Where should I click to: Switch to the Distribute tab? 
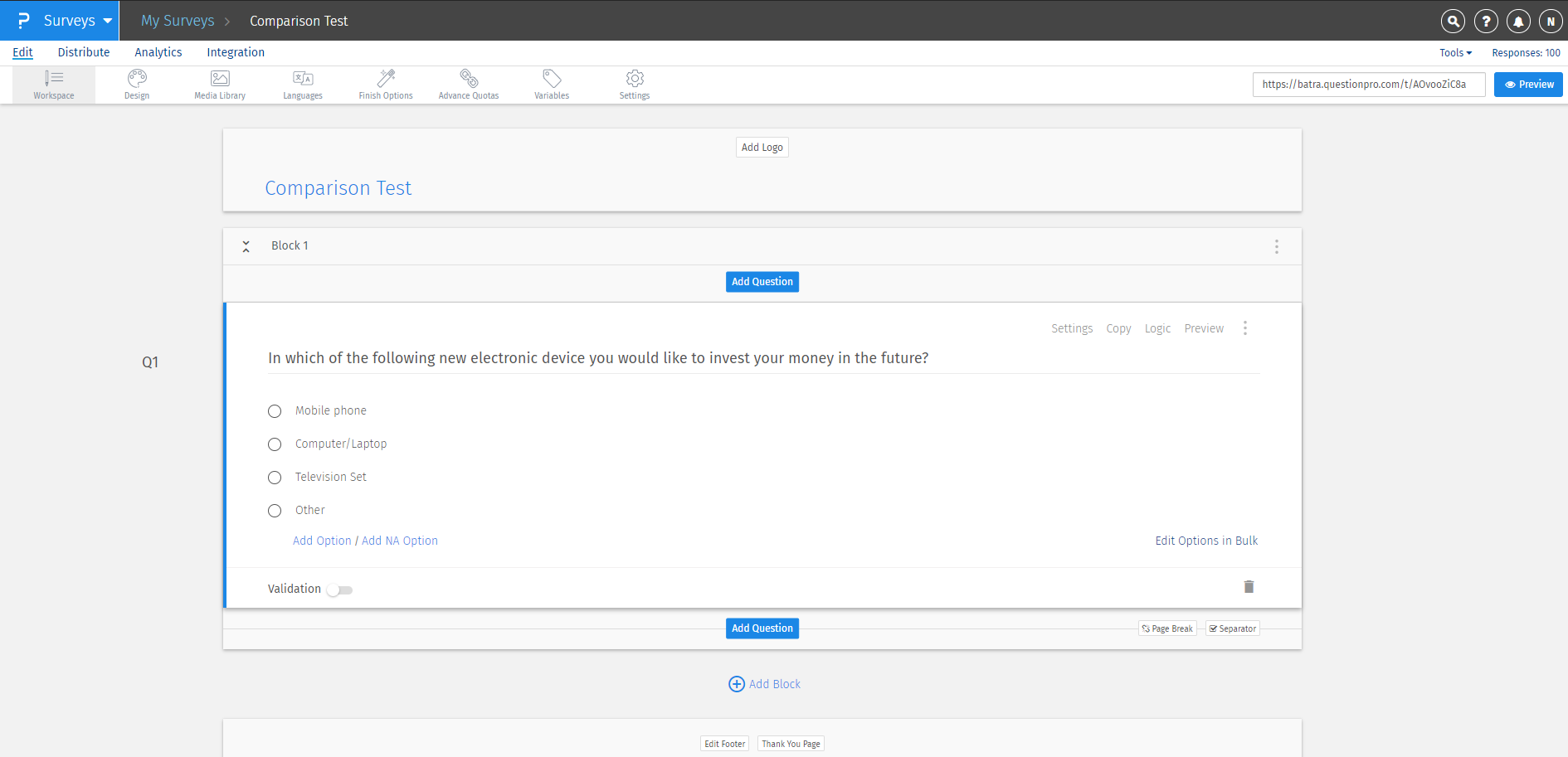84,52
